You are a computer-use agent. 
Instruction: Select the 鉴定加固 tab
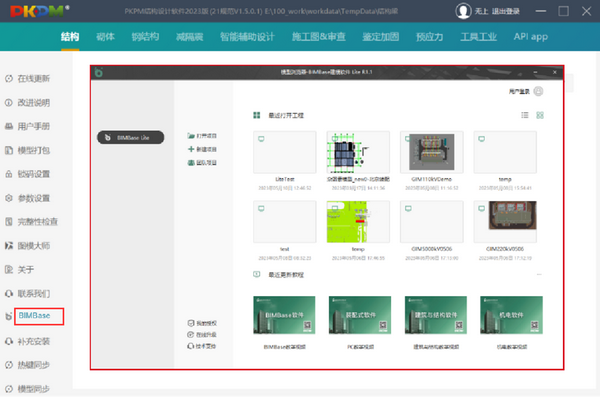[381, 37]
